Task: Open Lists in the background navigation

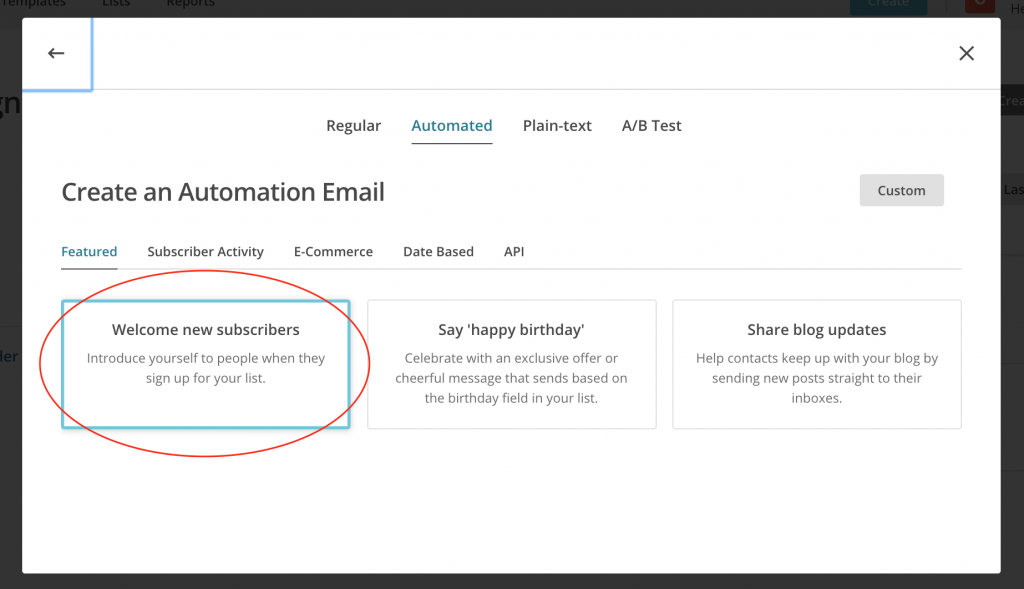Action: [x=116, y=4]
